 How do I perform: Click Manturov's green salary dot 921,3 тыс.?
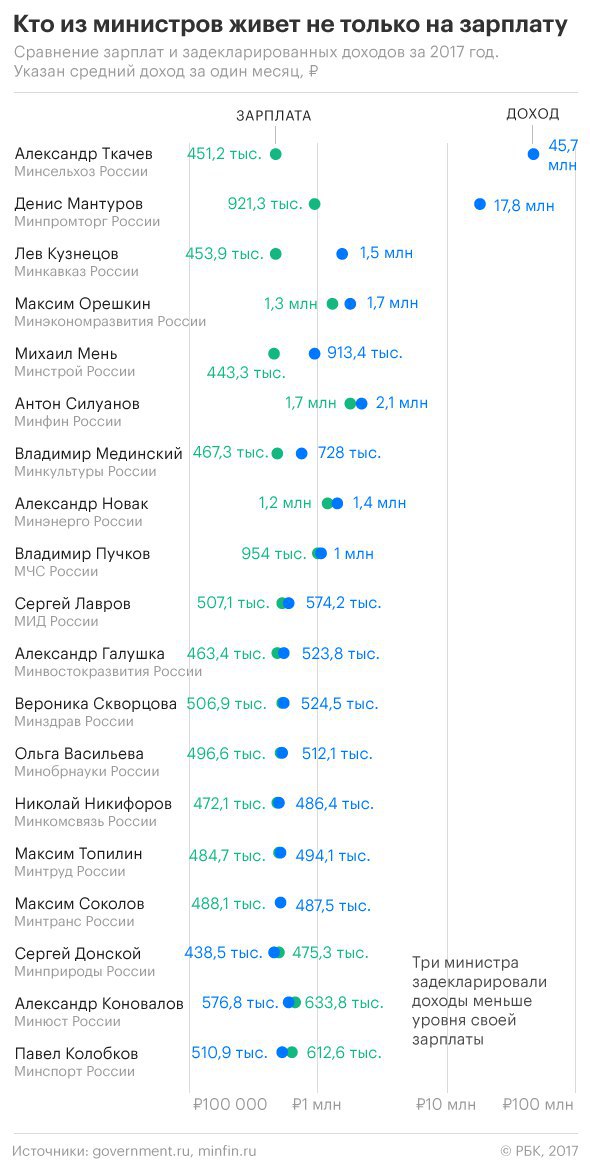(x=314, y=204)
